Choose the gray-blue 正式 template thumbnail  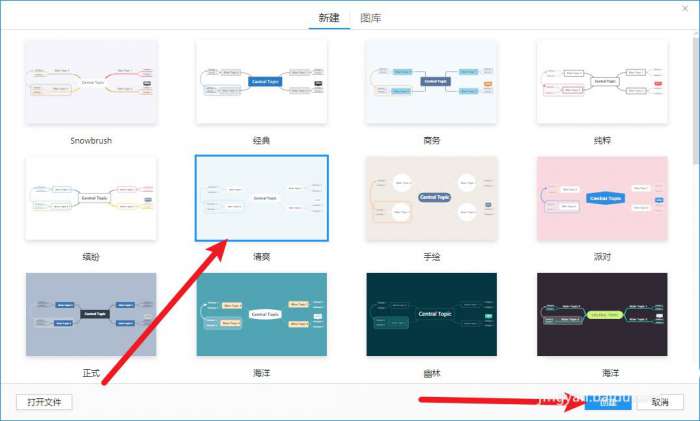(91, 314)
